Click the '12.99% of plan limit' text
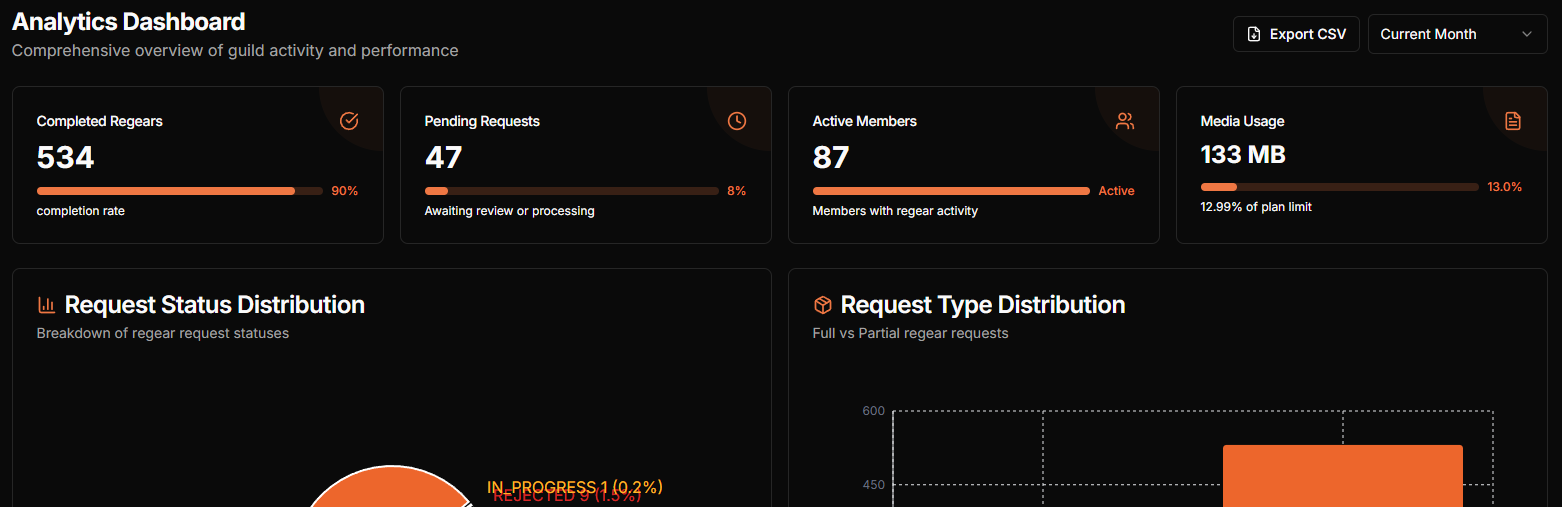This screenshot has width=1562, height=507. pyautogui.click(x=1256, y=207)
